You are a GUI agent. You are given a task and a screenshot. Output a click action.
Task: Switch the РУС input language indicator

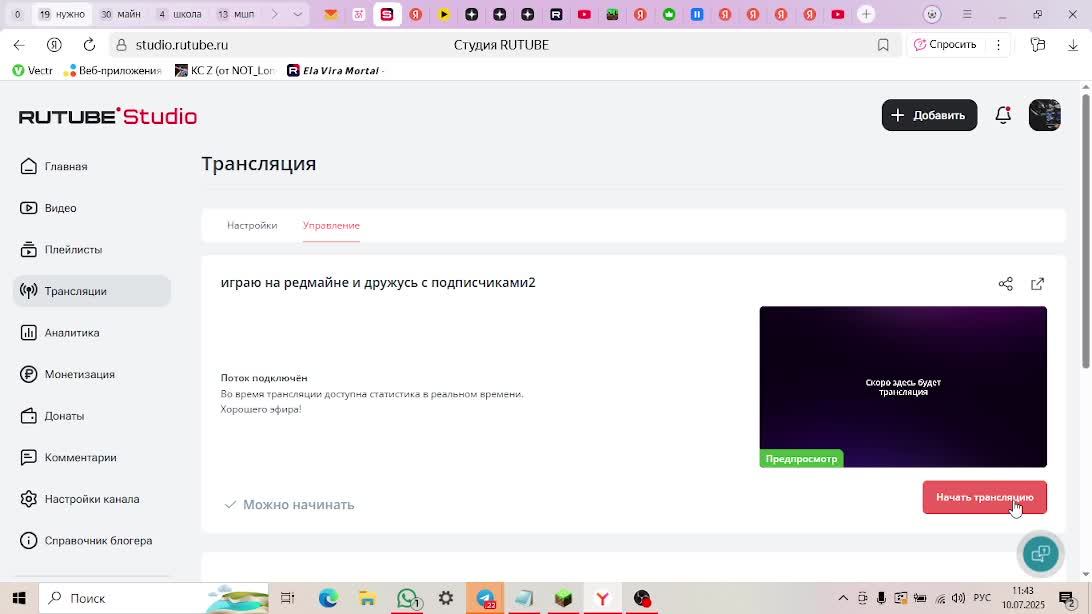(x=982, y=598)
